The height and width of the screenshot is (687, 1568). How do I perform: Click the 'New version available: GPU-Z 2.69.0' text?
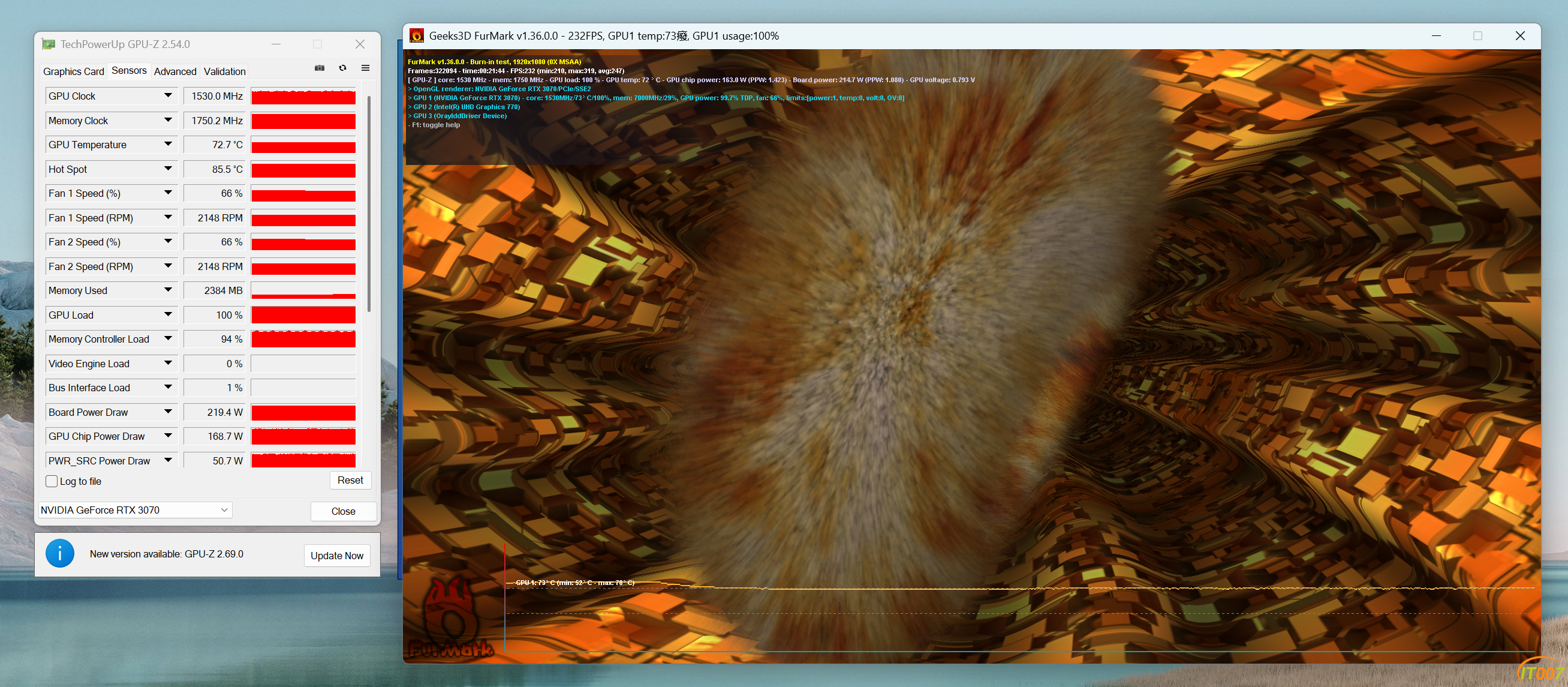tap(167, 554)
